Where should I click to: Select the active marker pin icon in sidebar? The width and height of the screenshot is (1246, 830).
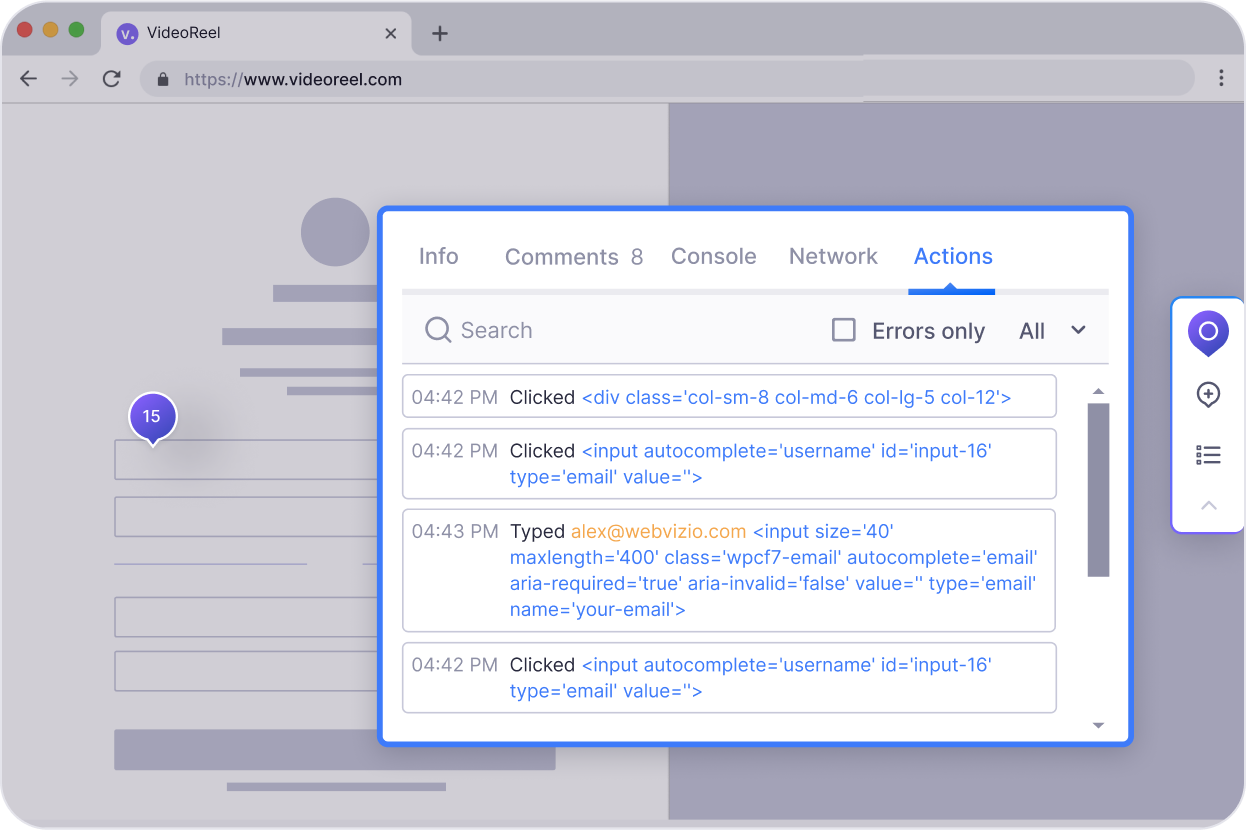1208,332
